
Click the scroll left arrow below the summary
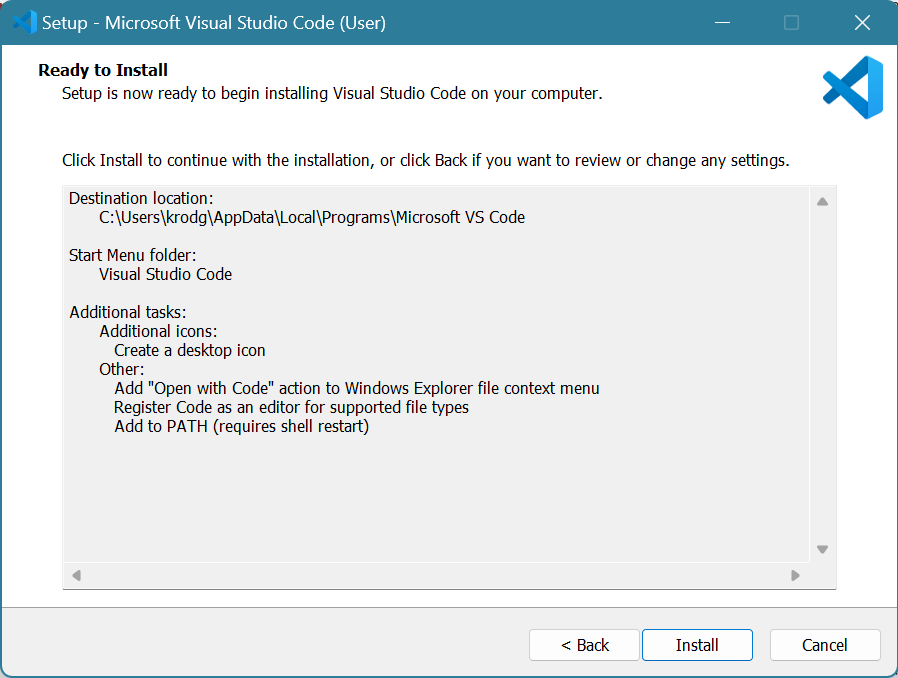(76, 576)
